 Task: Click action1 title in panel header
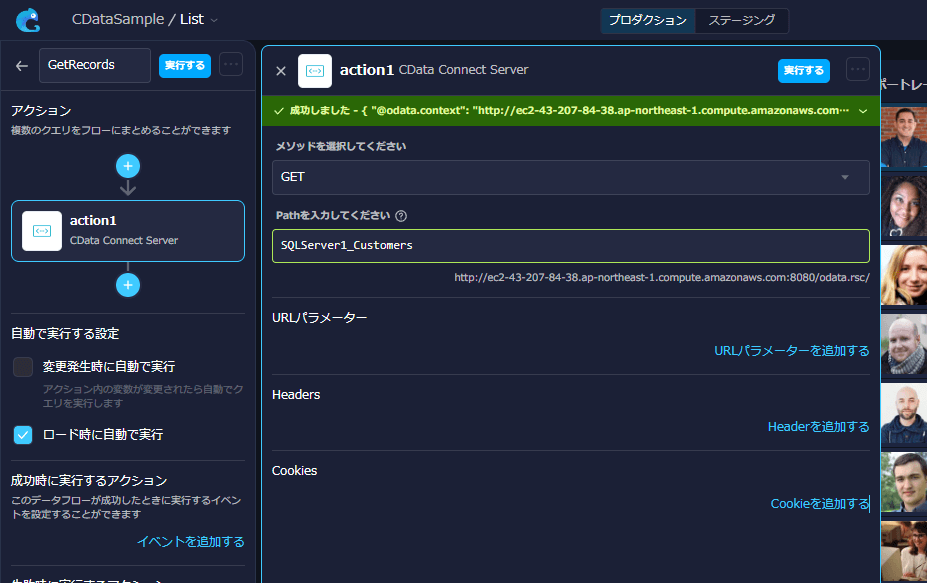(x=367, y=70)
